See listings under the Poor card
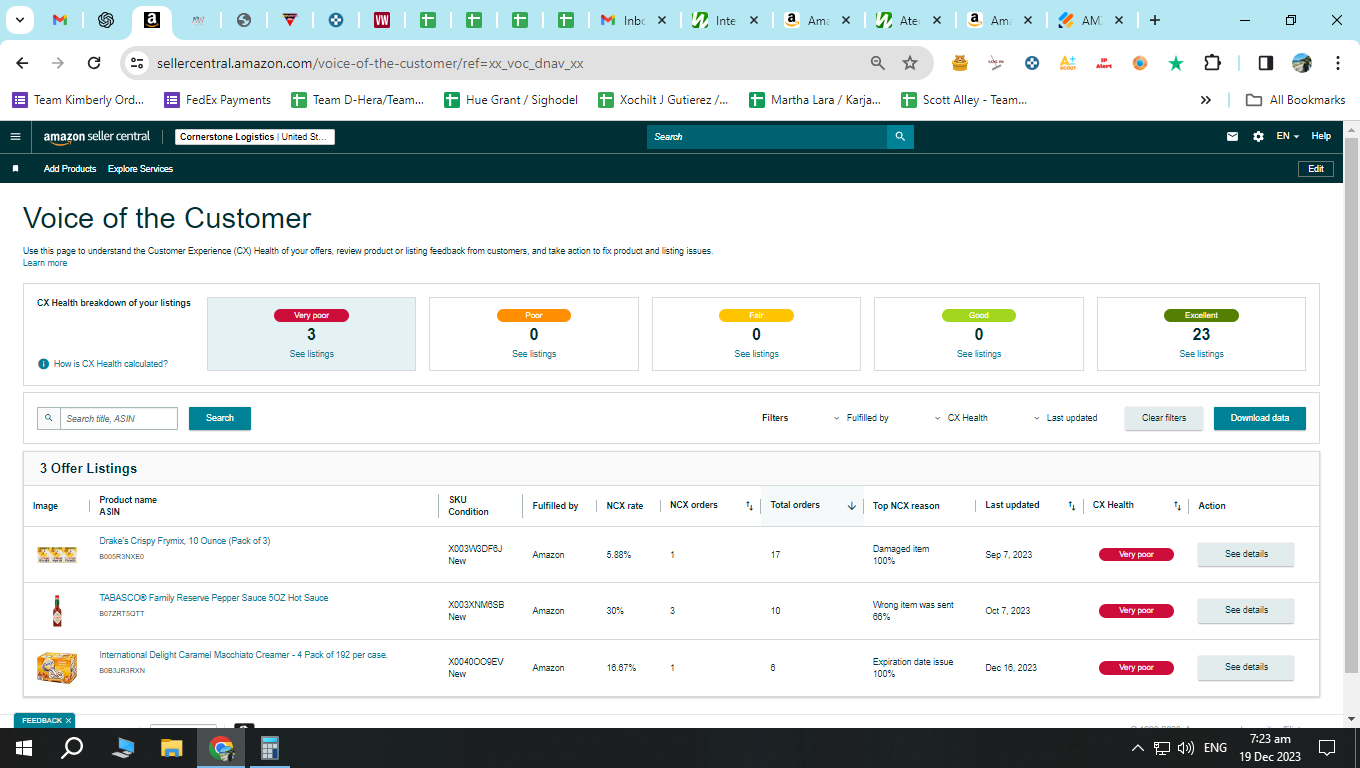 [534, 354]
